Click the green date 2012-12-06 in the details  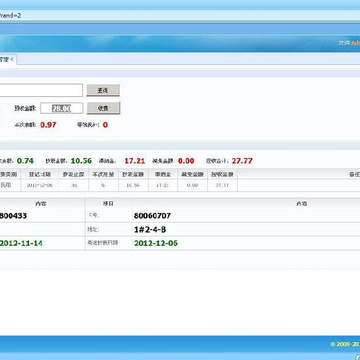[156, 243]
